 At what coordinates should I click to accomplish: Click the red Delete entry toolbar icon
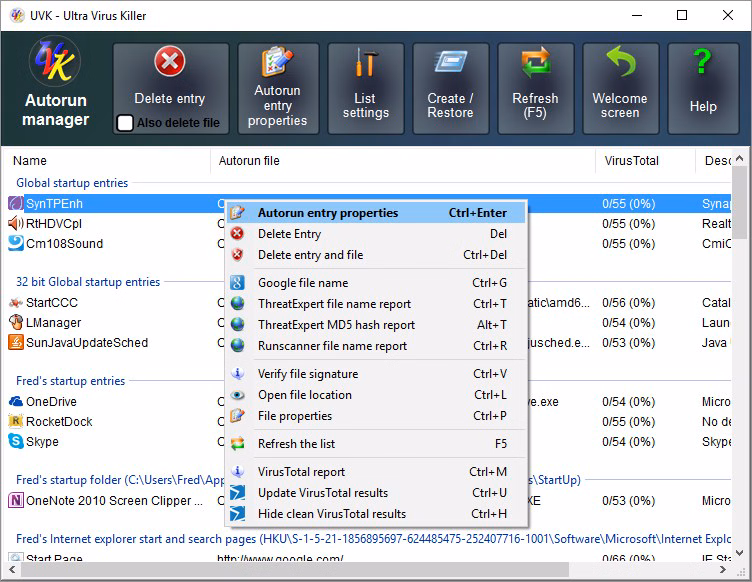pos(170,61)
